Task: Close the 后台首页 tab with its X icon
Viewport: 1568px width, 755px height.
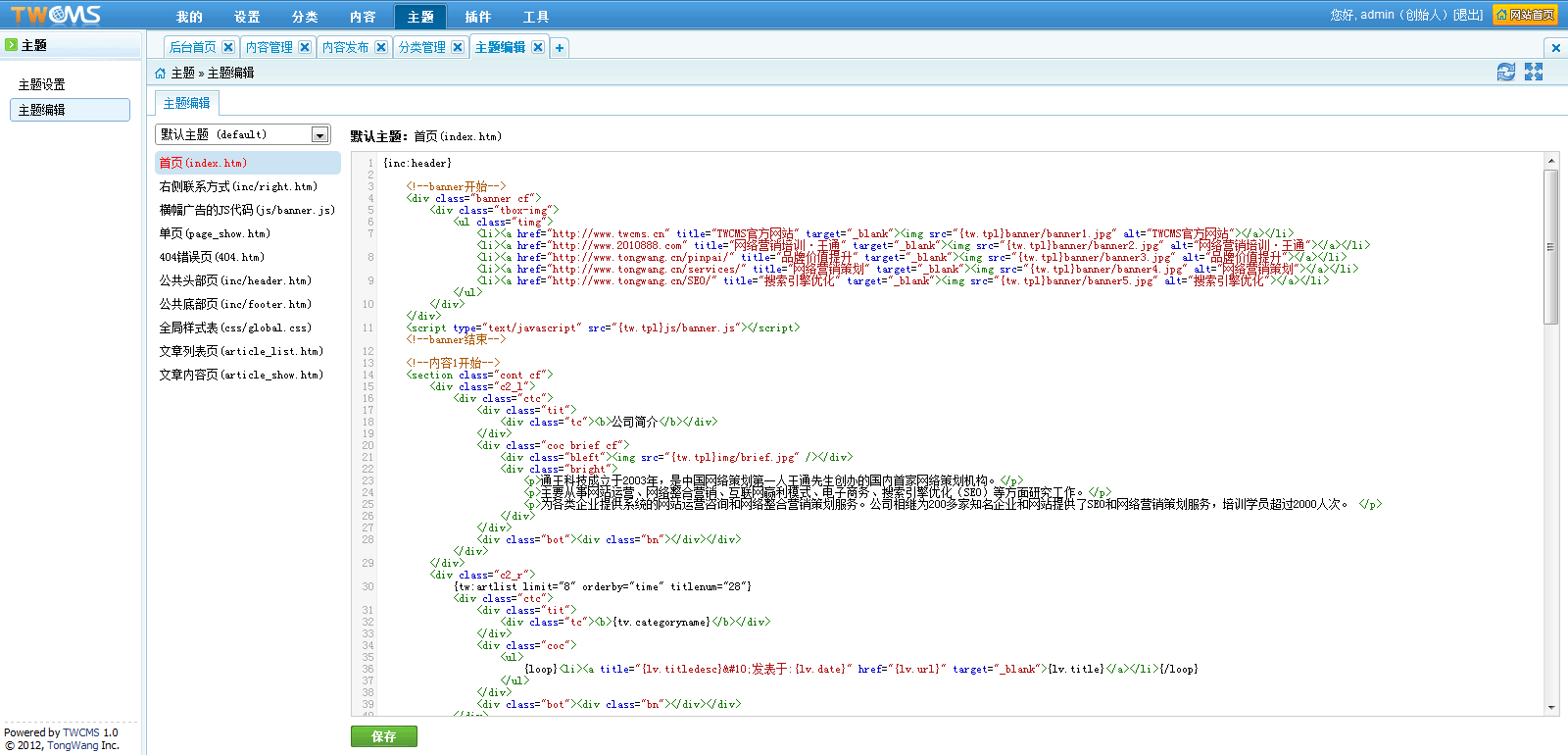Action: 228,47
